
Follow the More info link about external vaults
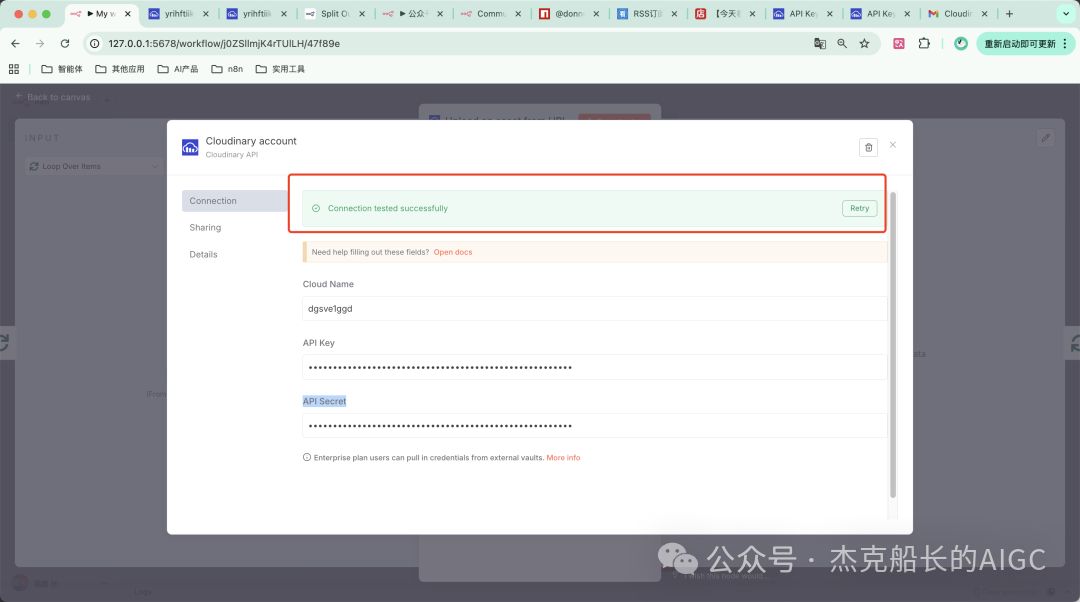(563, 457)
